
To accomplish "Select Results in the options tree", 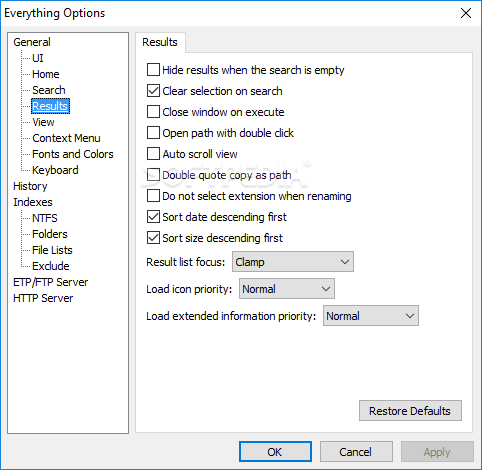I will coord(50,106).
